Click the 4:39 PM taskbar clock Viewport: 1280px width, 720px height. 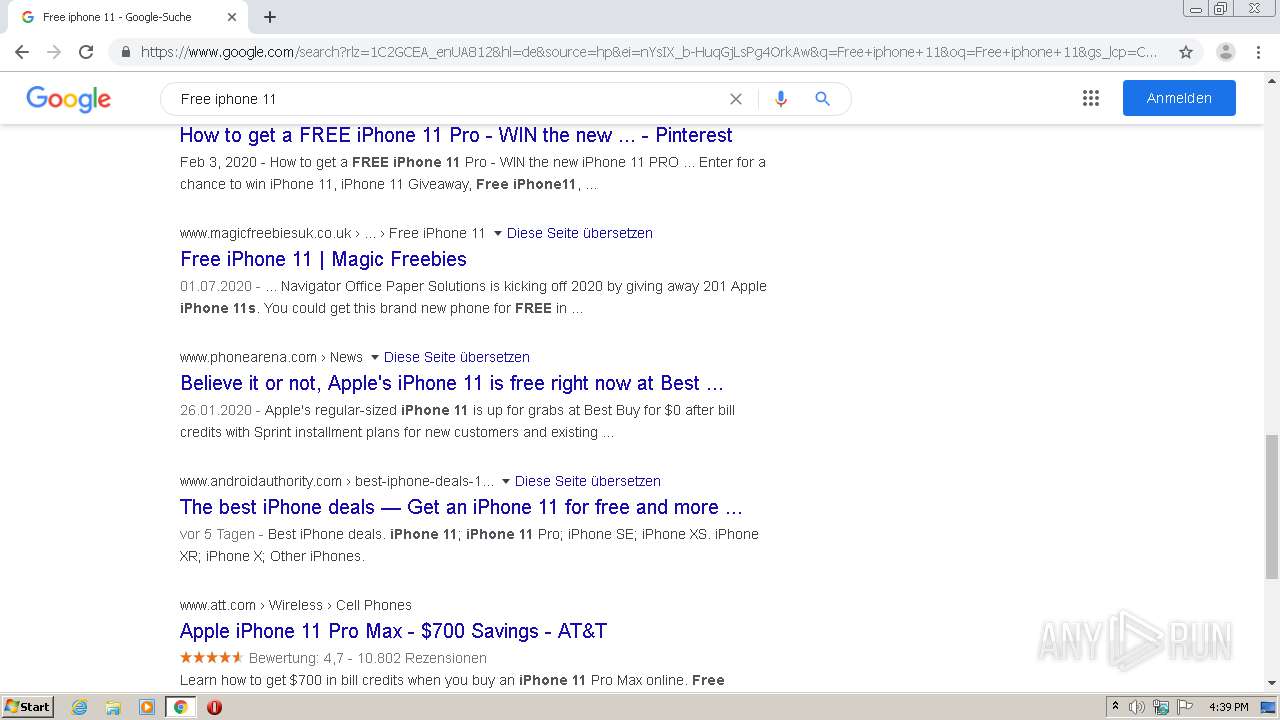click(x=1228, y=707)
